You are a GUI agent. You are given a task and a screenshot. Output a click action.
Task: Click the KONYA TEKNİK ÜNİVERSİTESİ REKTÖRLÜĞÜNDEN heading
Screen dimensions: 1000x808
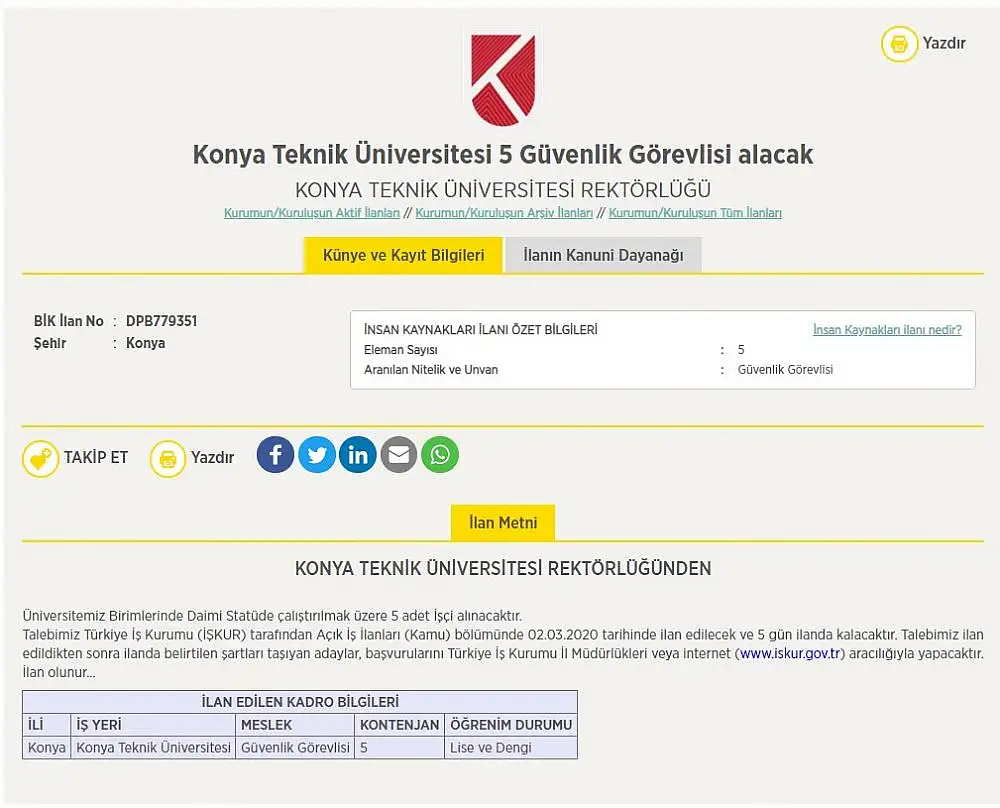point(503,568)
